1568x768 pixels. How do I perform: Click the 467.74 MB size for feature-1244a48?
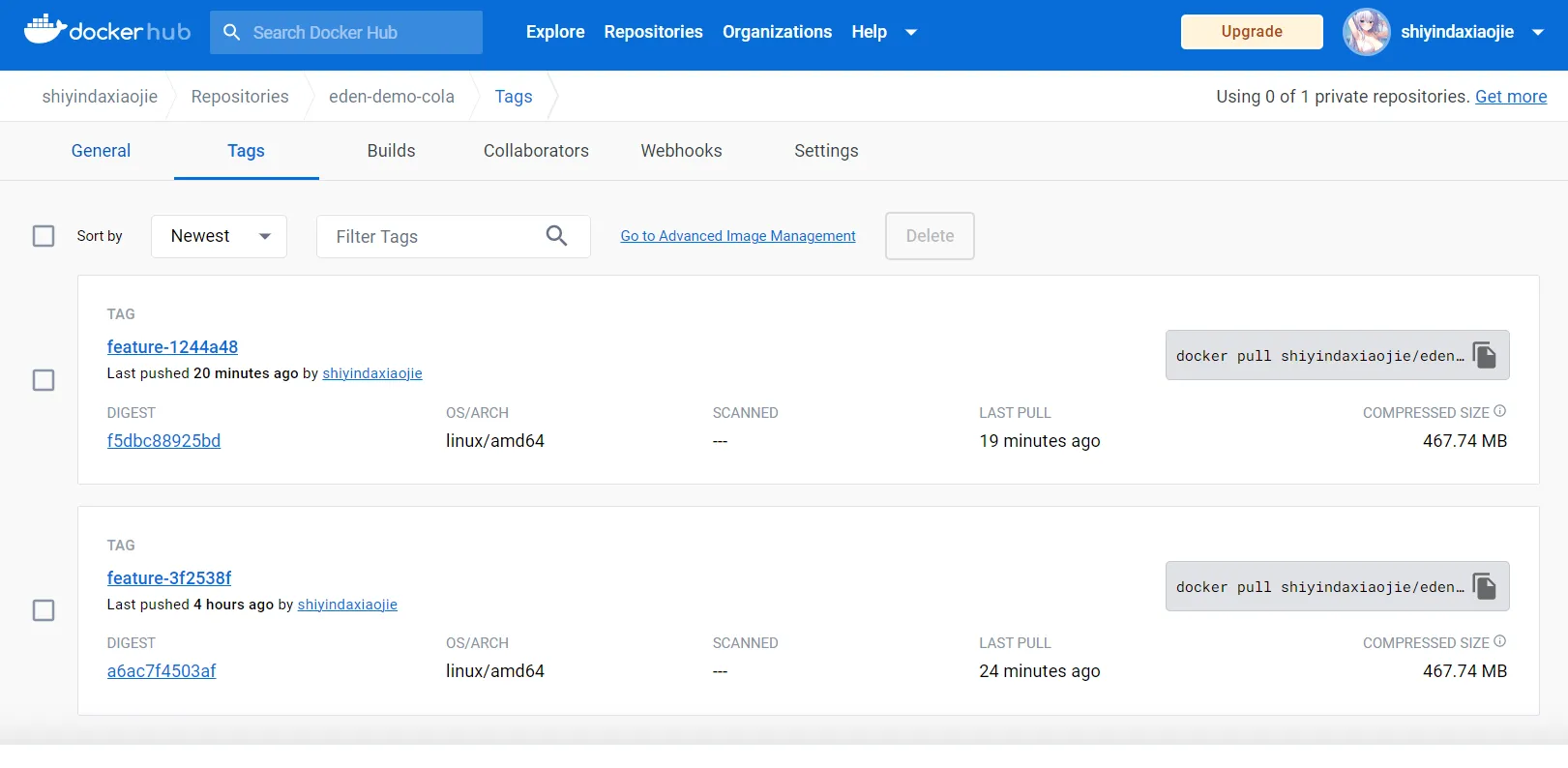coord(1464,441)
